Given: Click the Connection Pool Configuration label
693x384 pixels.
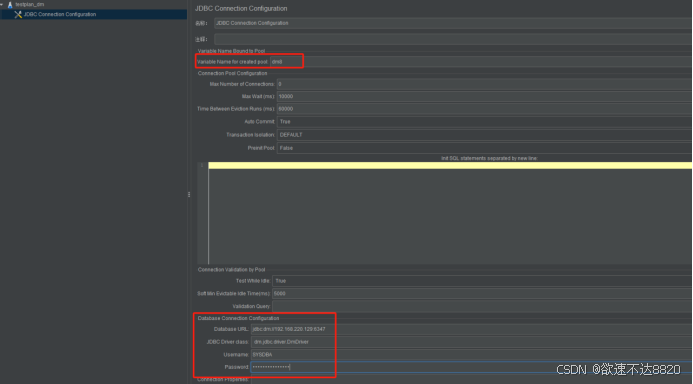Looking at the screenshot, I should [232, 73].
